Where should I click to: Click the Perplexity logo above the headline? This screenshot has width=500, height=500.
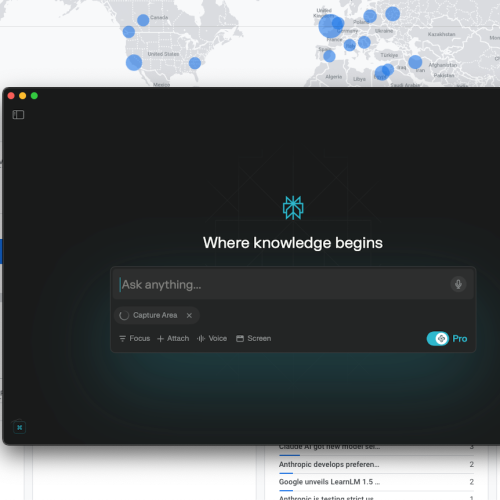point(293,208)
